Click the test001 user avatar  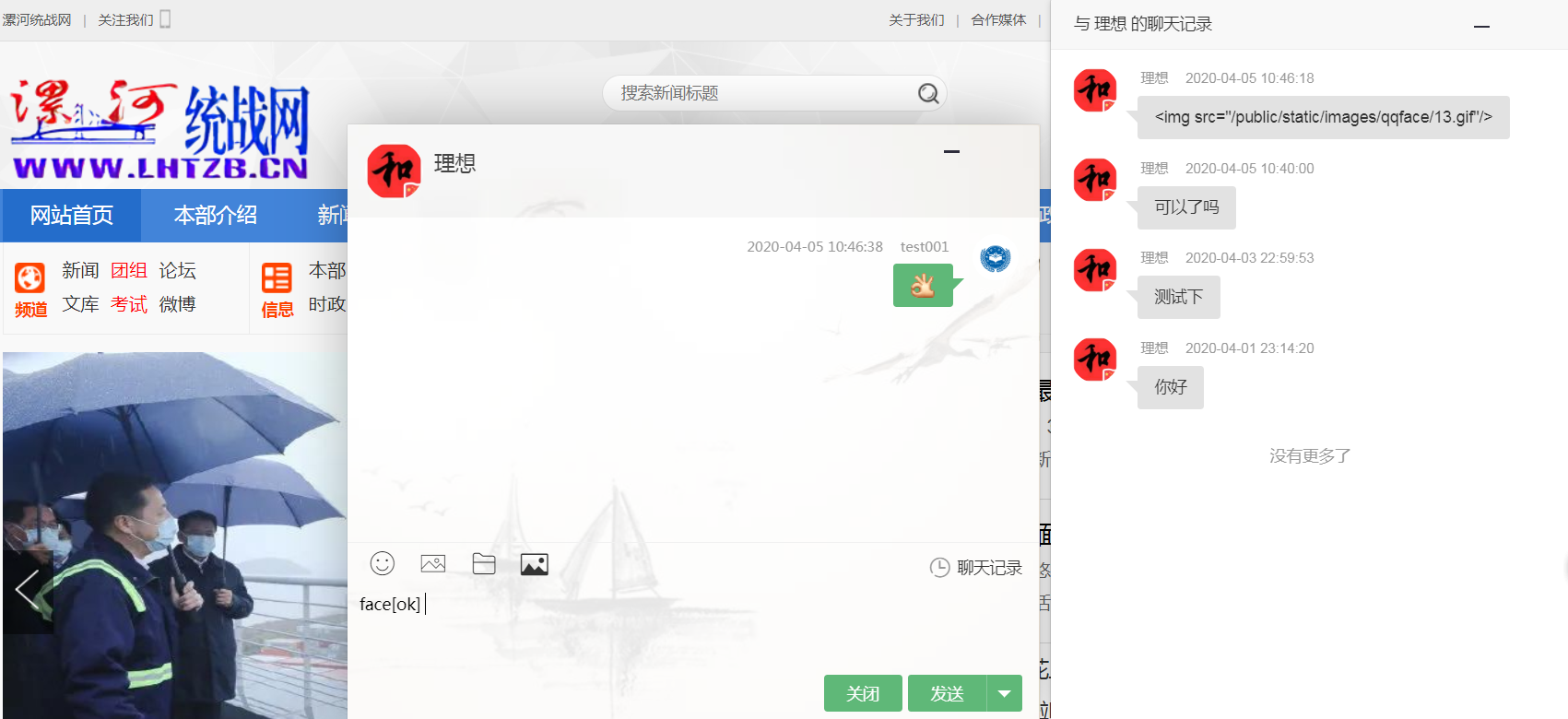pyautogui.click(x=996, y=258)
